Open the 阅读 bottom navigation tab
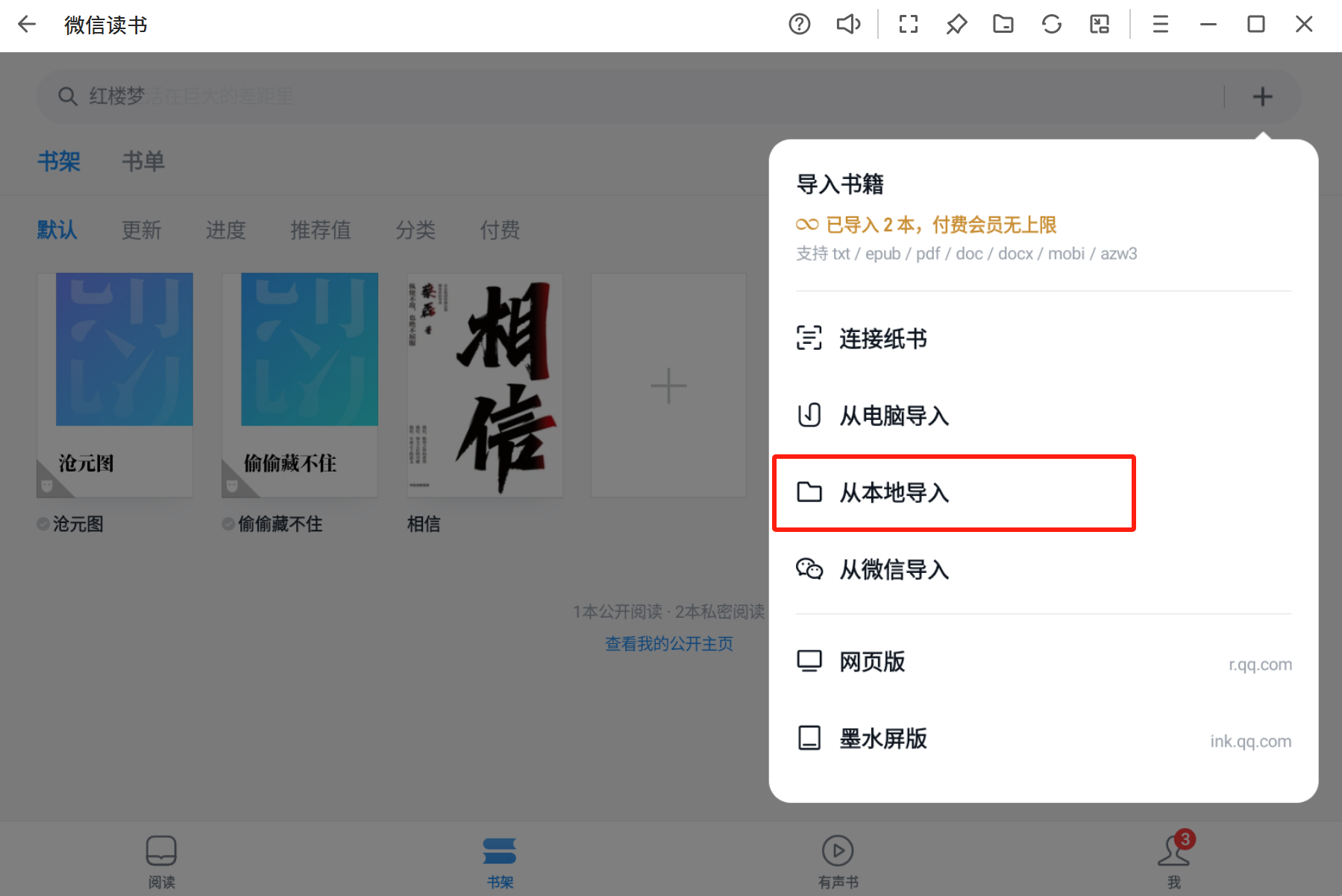Image resolution: width=1342 pixels, height=896 pixels. pyautogui.click(x=161, y=862)
